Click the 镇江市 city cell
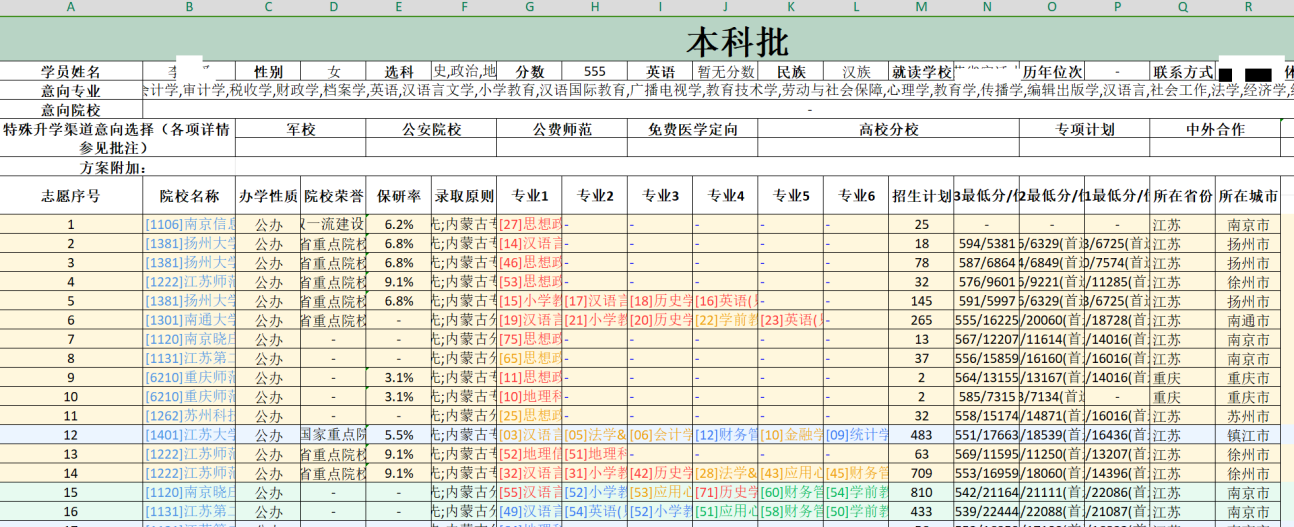This screenshot has height=527, width=1294. [x=1248, y=435]
